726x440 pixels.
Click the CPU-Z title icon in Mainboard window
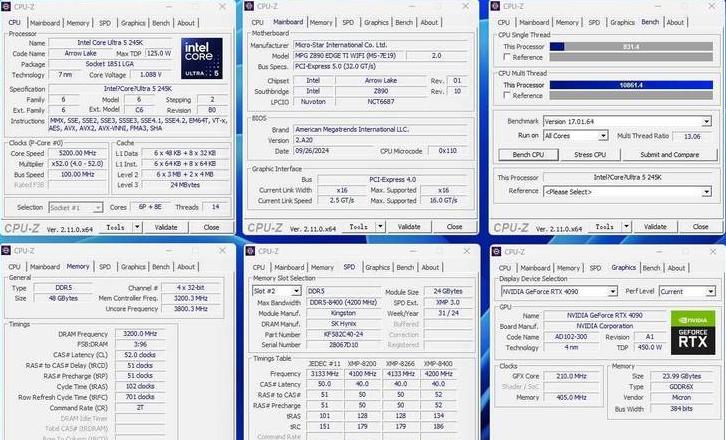click(x=249, y=6)
